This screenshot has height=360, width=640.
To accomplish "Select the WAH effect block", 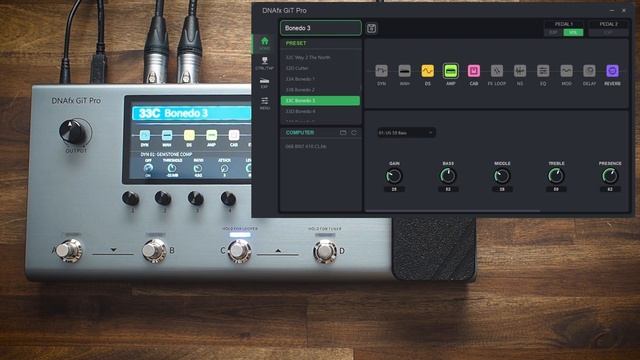I will coord(404,71).
